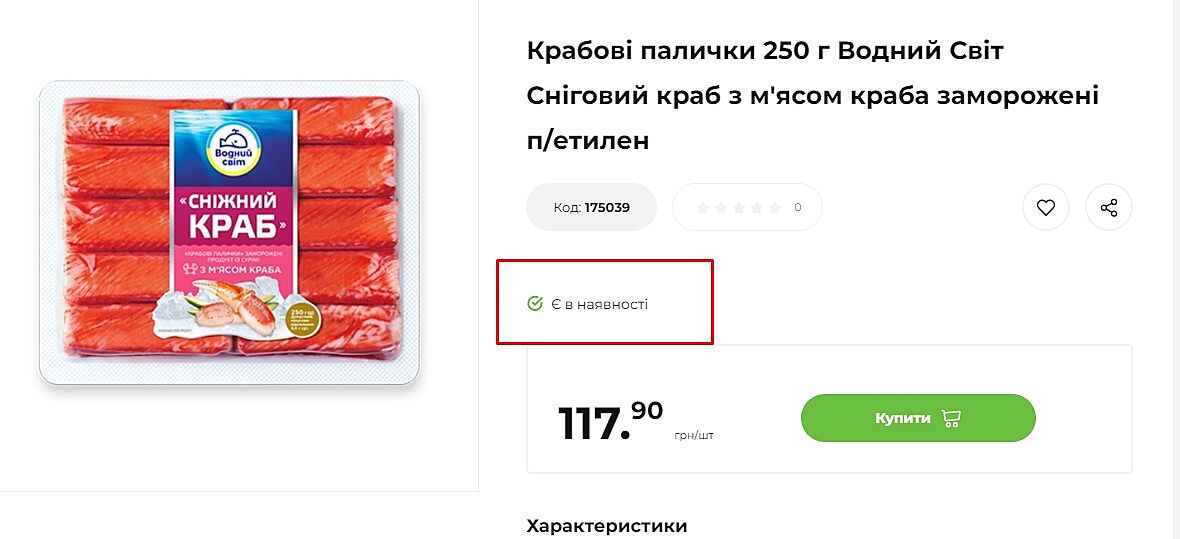The image size is (1180, 539).
Task: Click the price 117.90
Action: [x=609, y=421]
